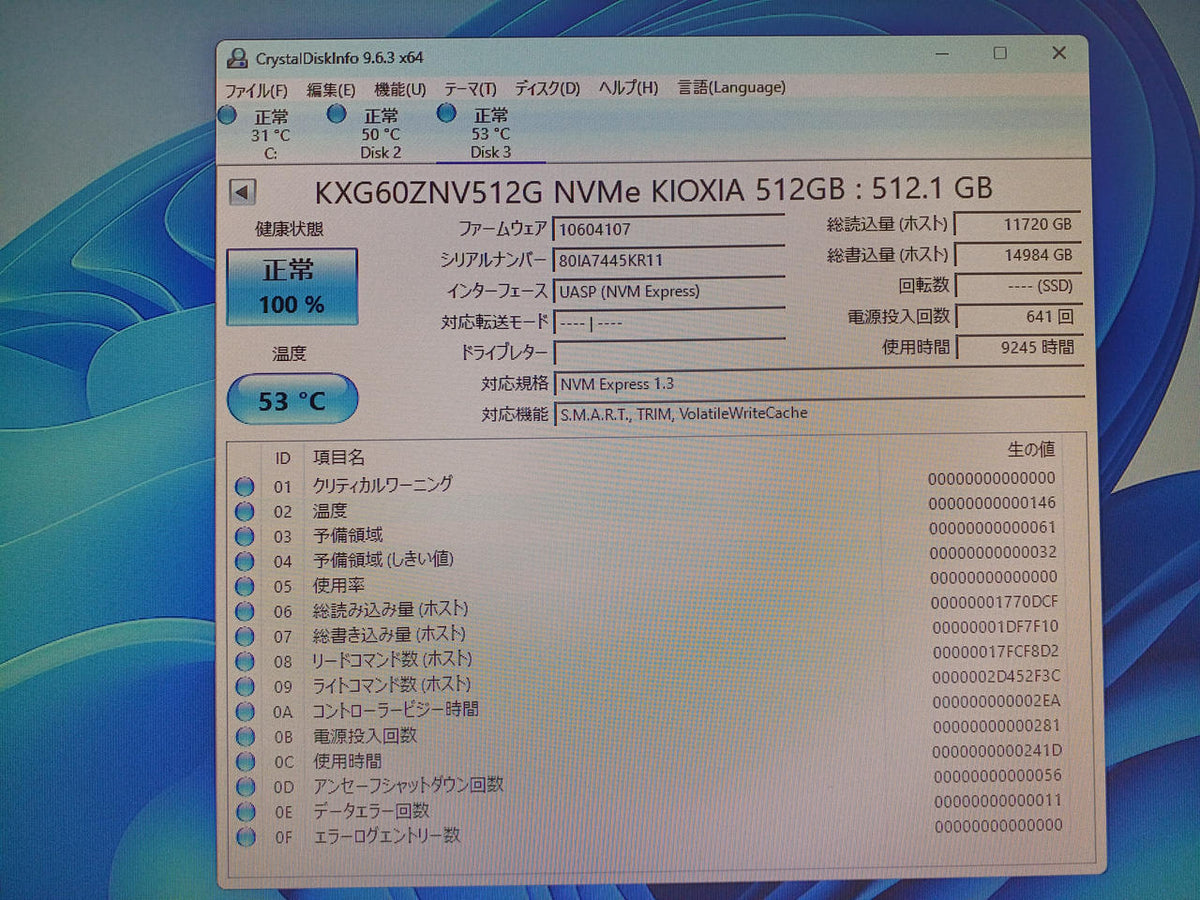Open the 編集(E) menu
Viewport: 1200px width, 900px height.
click(331, 89)
